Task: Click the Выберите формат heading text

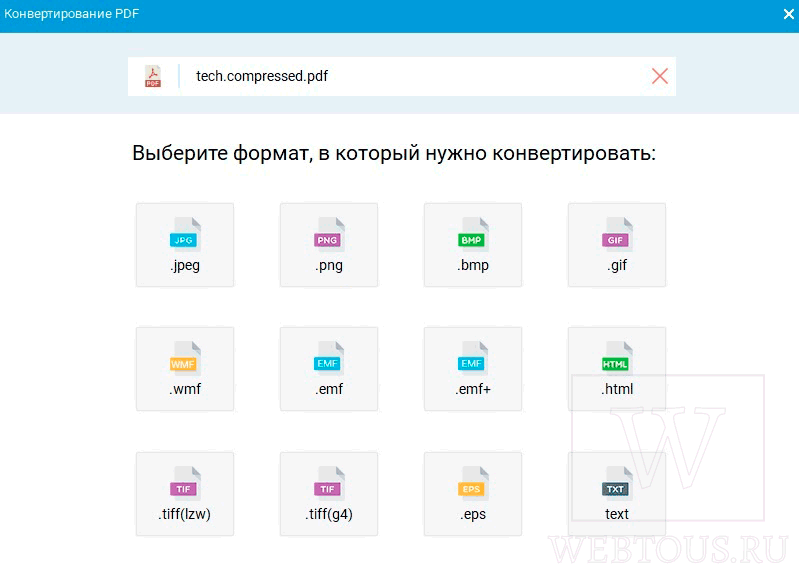Action: coord(394,153)
